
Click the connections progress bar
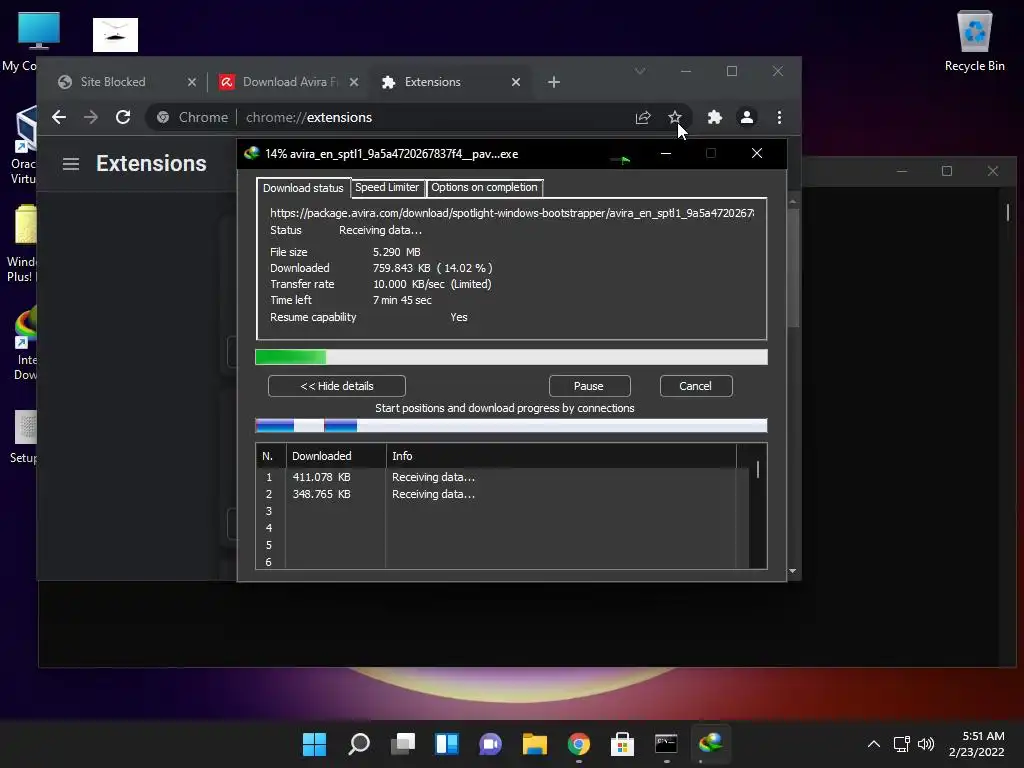tap(511, 426)
